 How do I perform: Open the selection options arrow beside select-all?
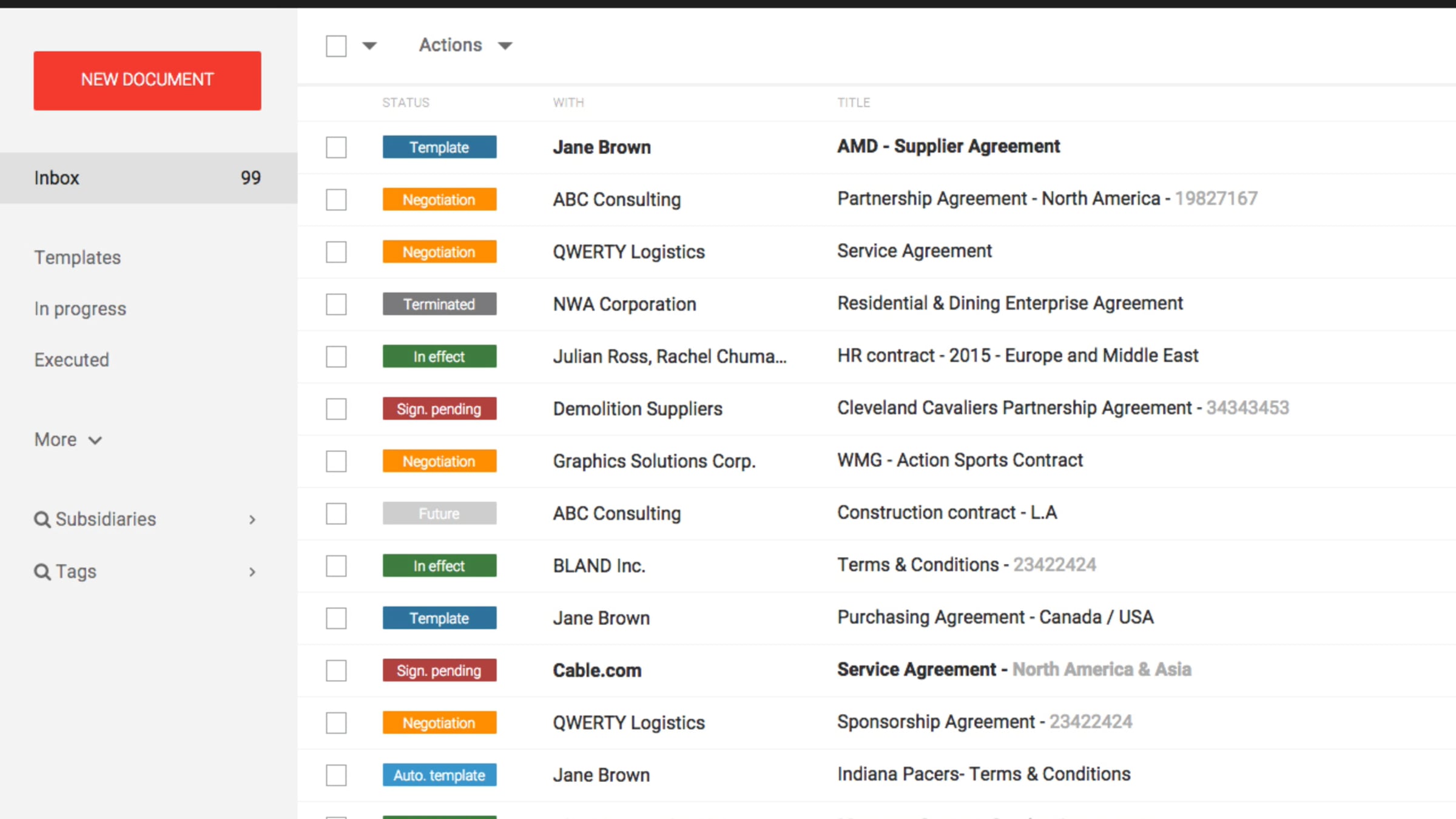369,46
